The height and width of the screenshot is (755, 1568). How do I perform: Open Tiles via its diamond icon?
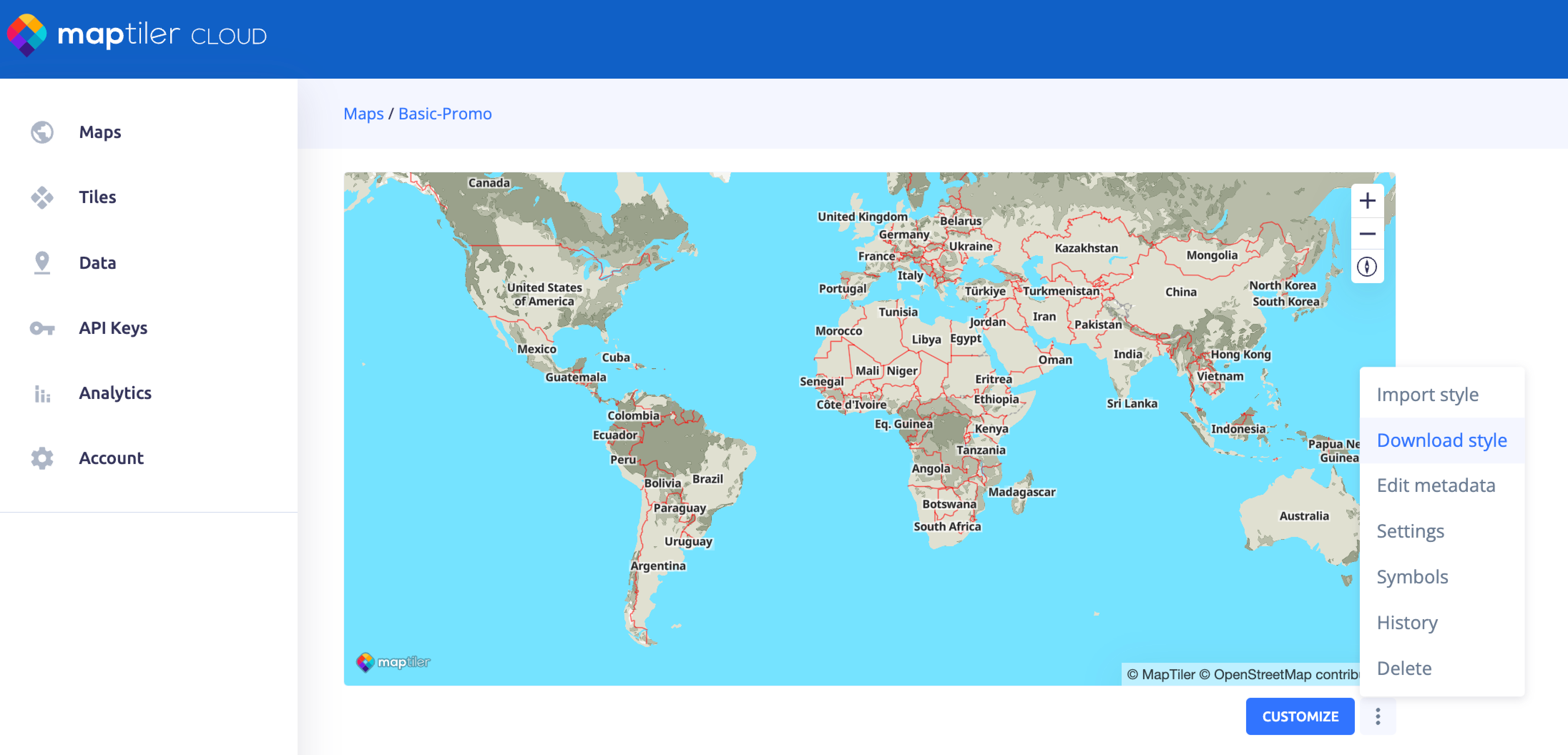pyautogui.click(x=42, y=197)
